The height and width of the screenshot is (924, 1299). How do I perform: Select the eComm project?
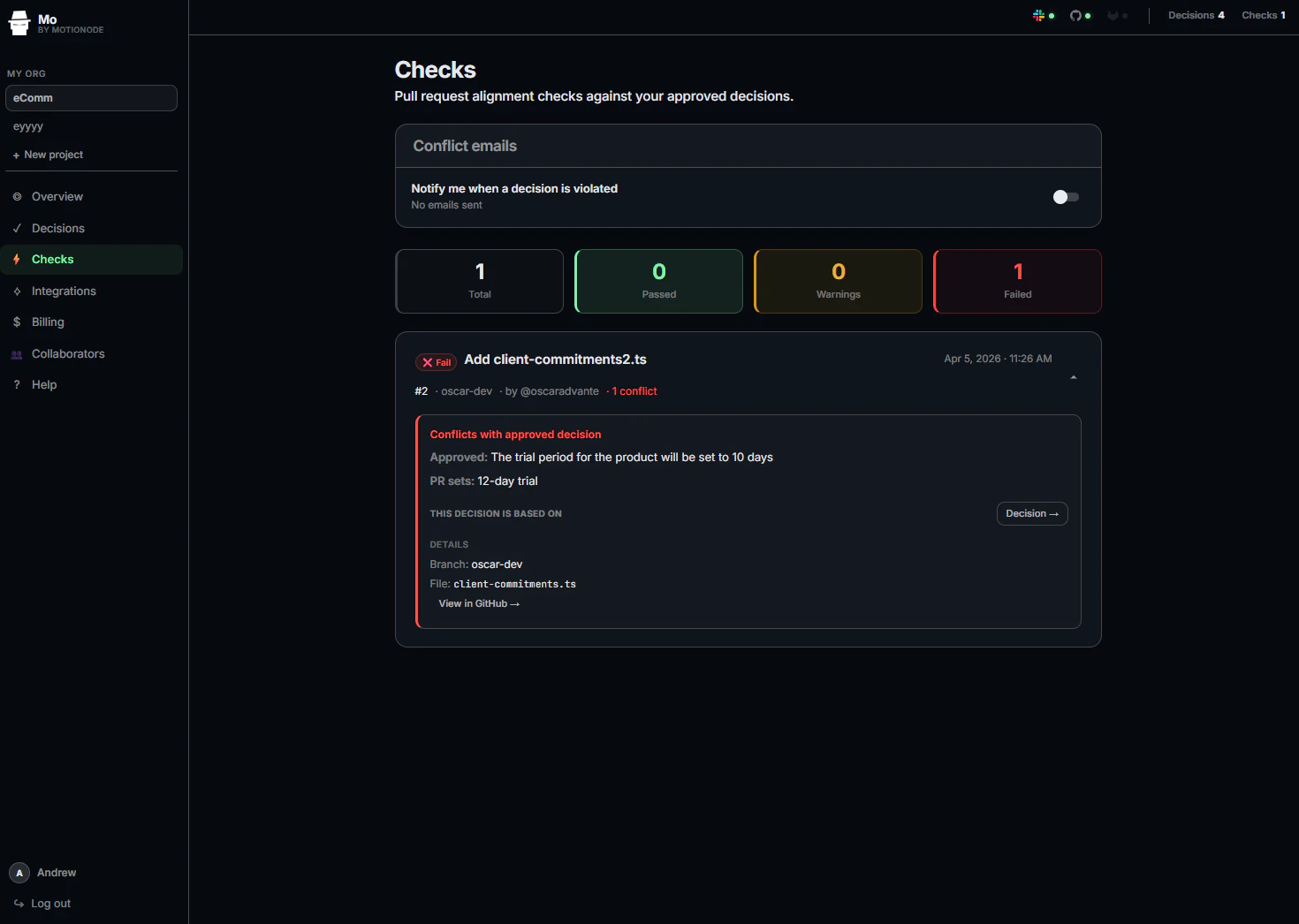click(x=91, y=98)
